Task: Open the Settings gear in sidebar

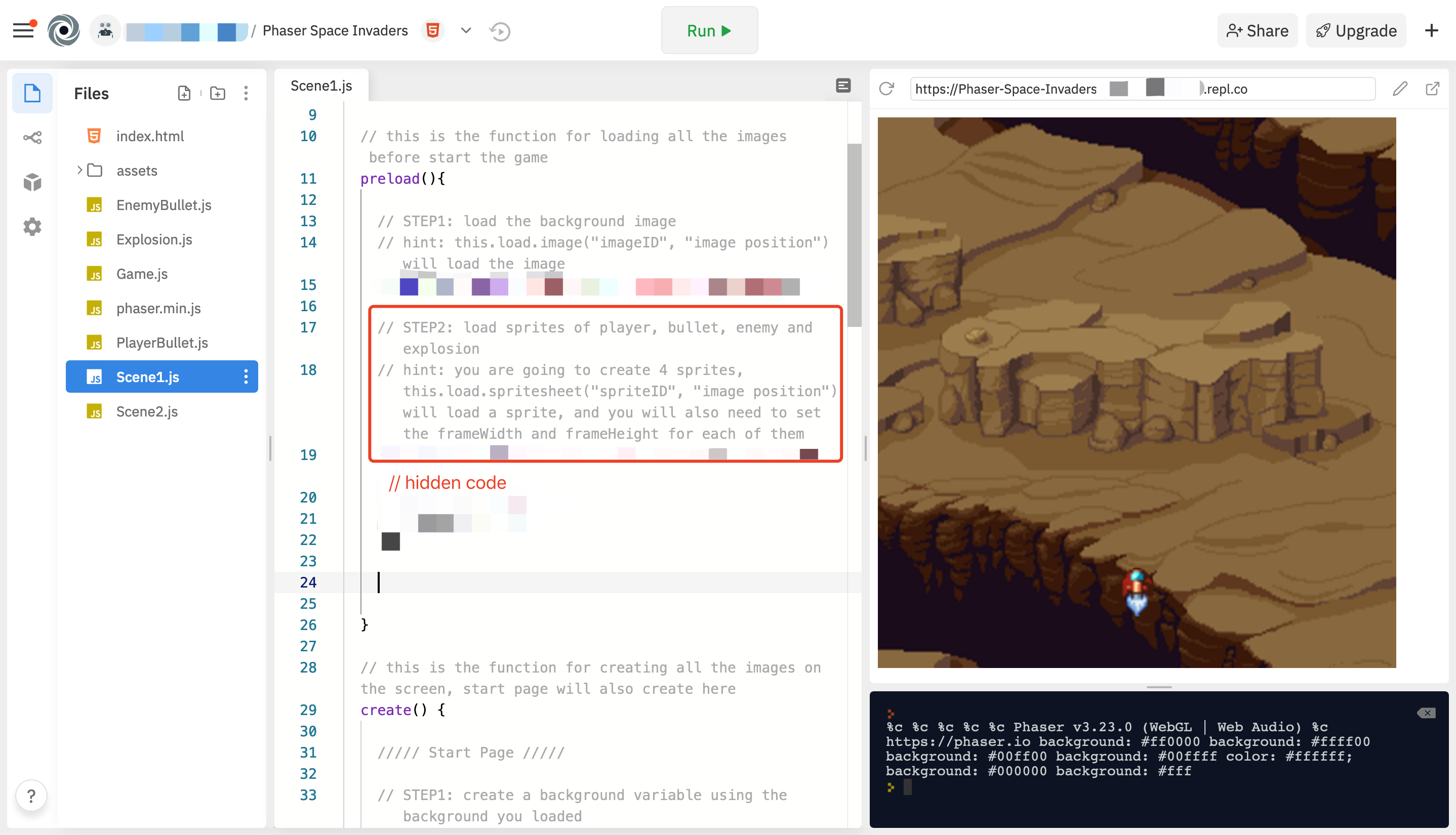Action: point(32,227)
